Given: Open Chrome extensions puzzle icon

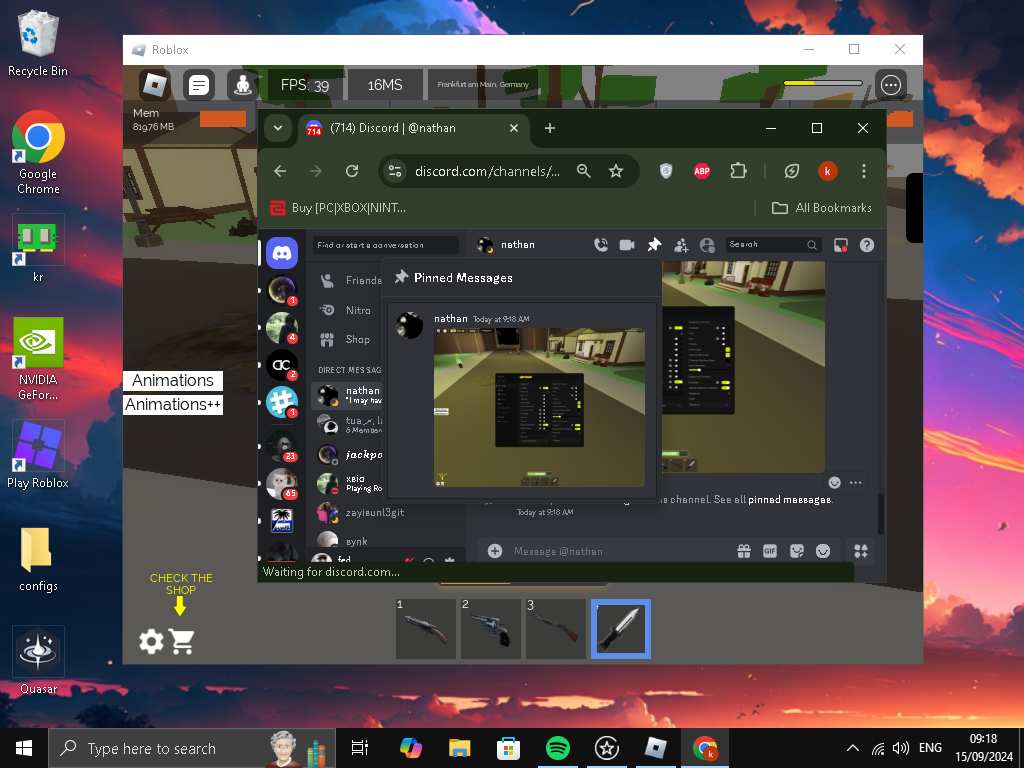Looking at the screenshot, I should (x=738, y=171).
